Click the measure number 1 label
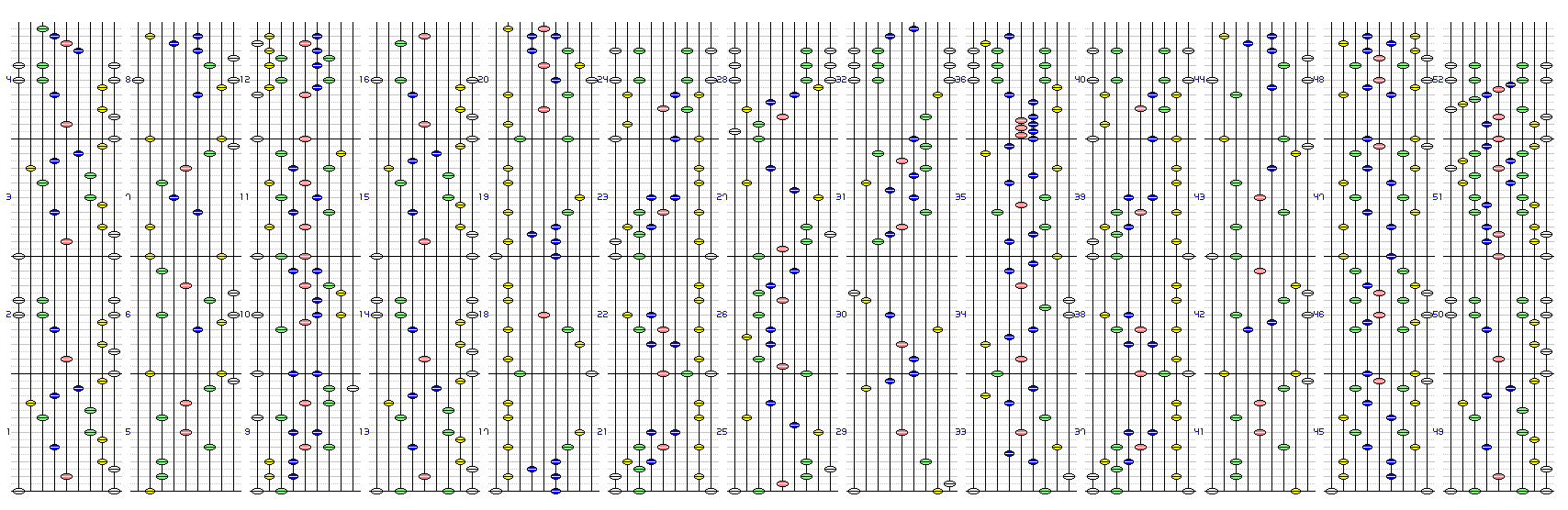This screenshot has height=510, width=1568. tap(8, 432)
